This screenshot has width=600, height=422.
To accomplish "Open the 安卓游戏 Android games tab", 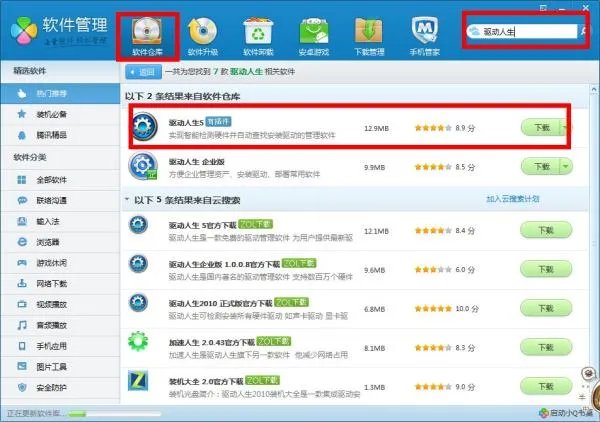I will (314, 37).
